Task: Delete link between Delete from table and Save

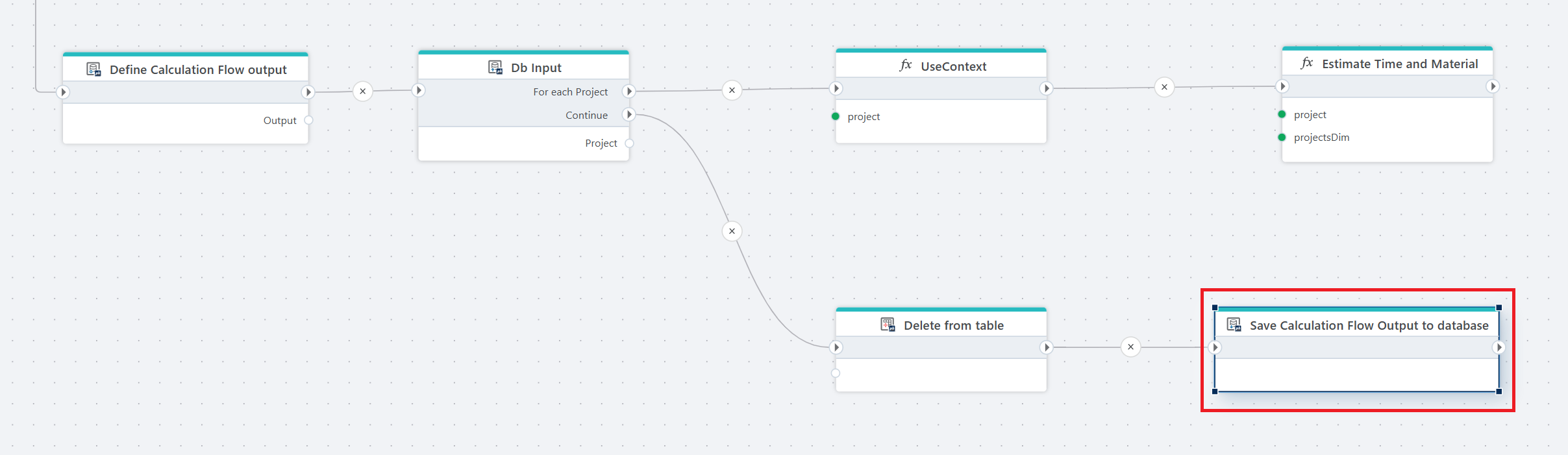Action: click(x=1130, y=347)
